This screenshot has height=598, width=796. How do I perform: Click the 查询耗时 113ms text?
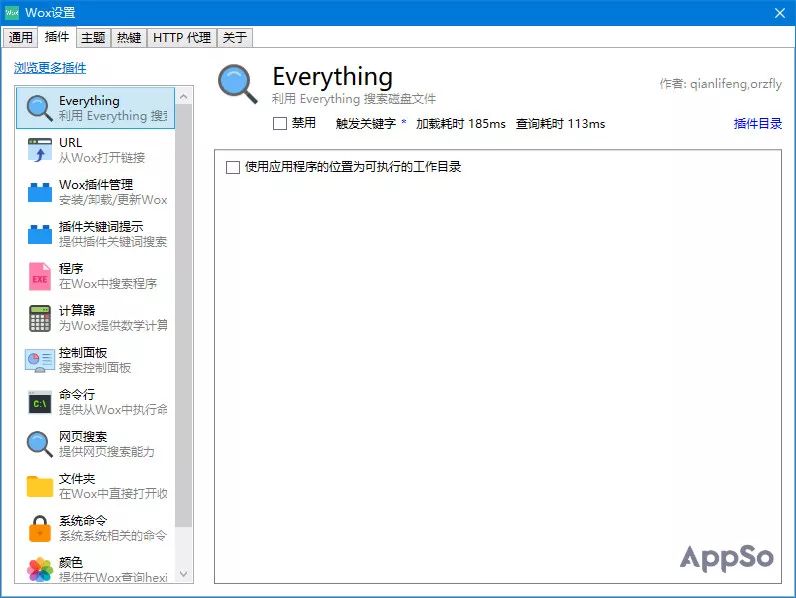(560, 123)
